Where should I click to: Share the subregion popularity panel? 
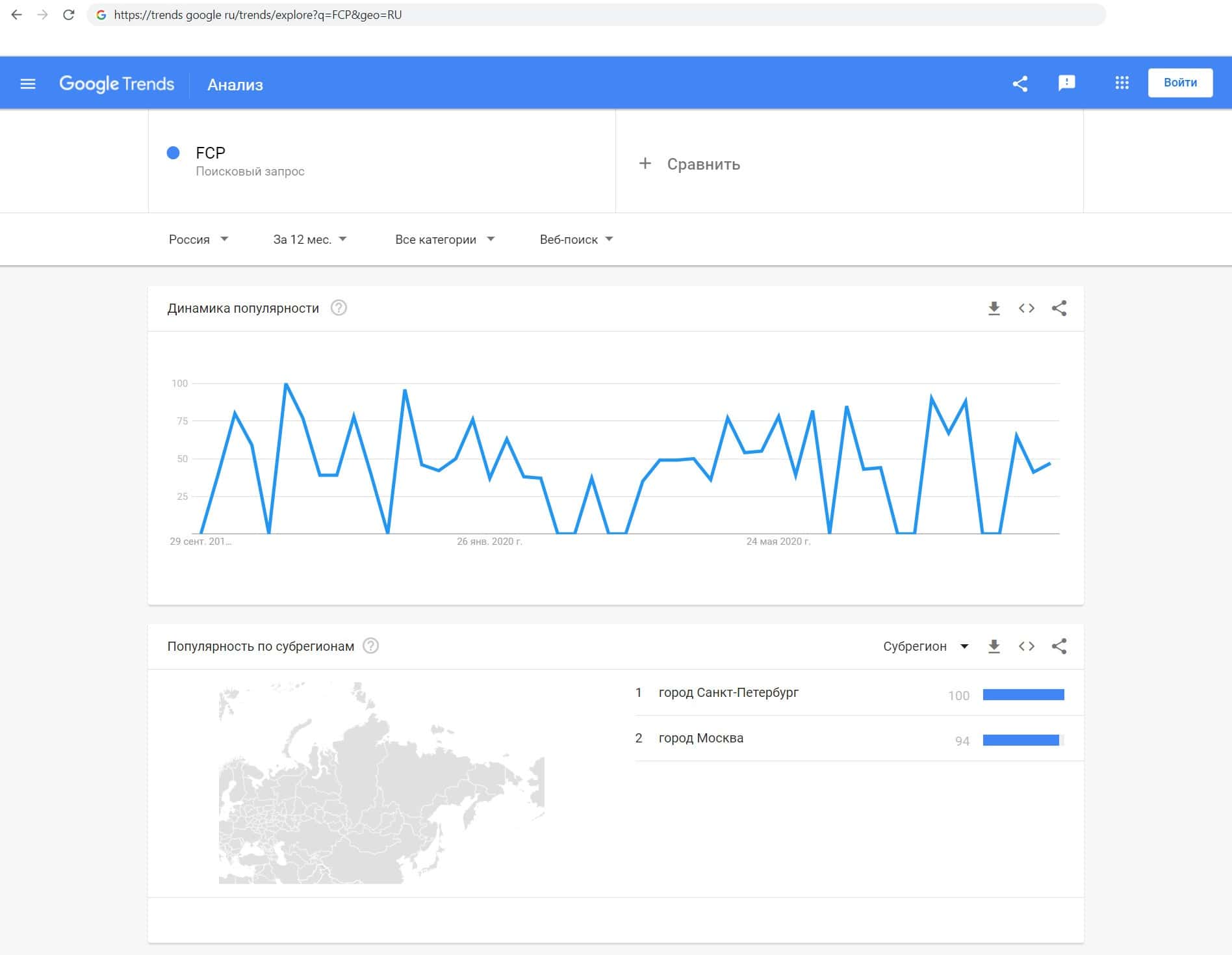[1059, 646]
